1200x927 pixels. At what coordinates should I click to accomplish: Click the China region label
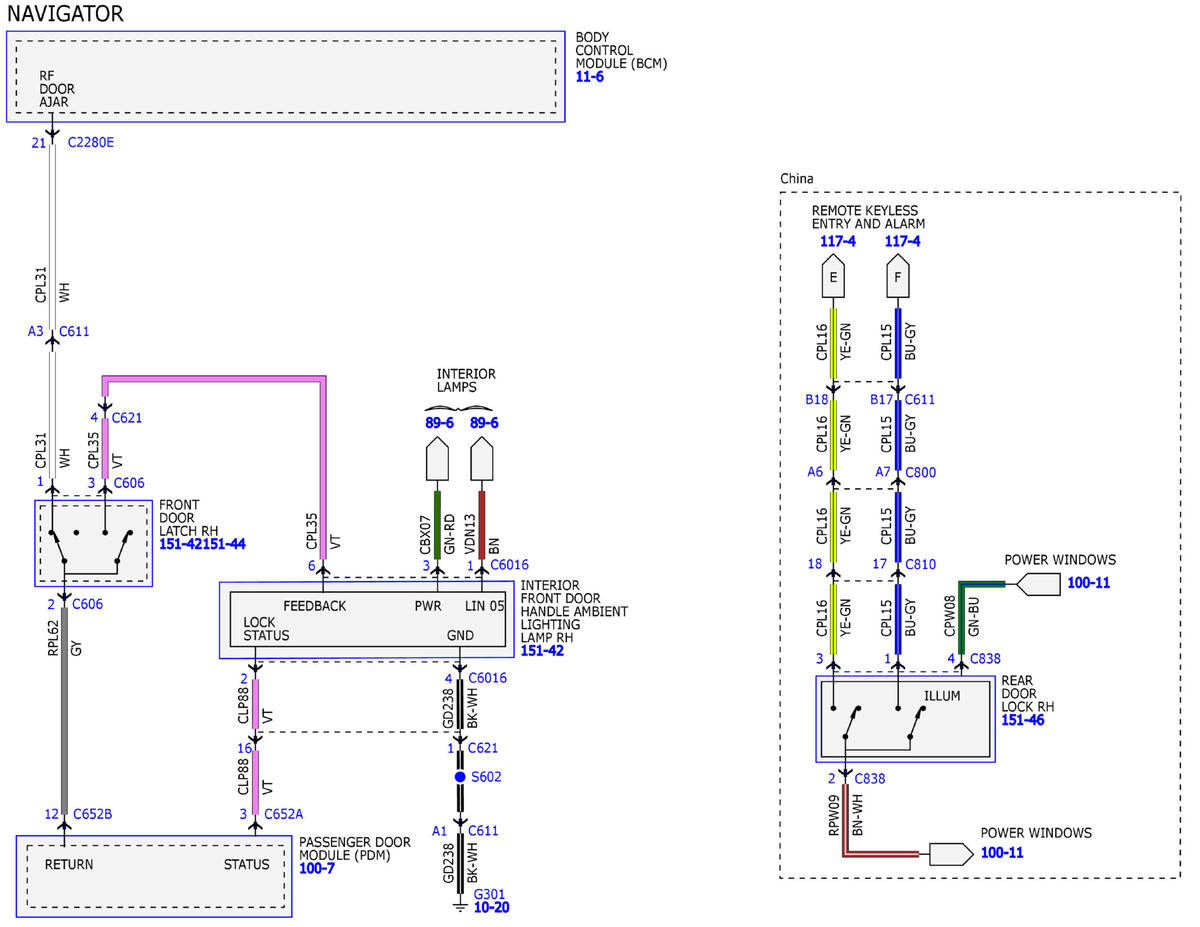point(797,179)
